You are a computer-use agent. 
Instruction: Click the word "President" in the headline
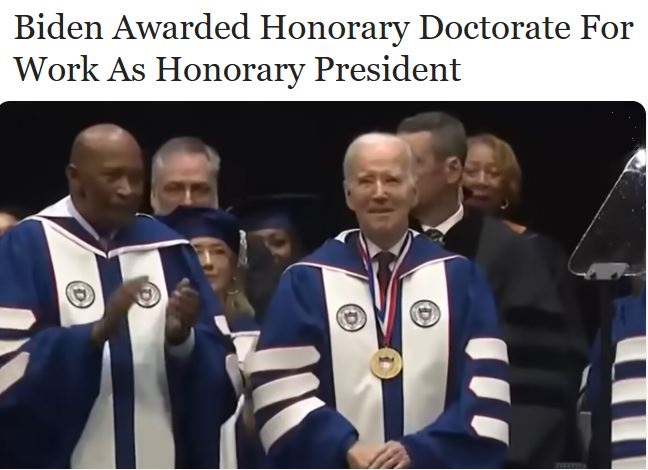(x=387, y=69)
